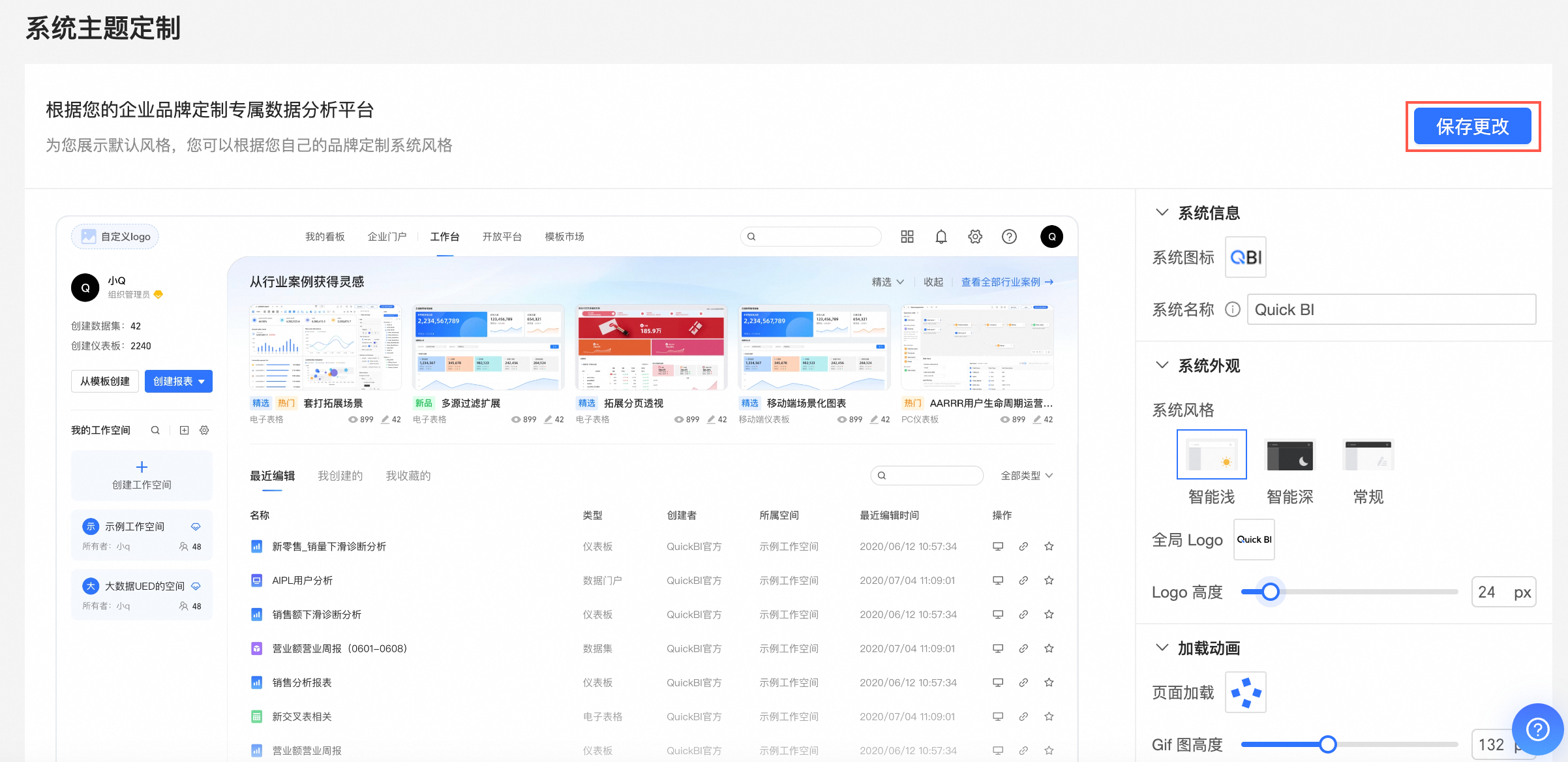Star the 营业额营业周报 (0601-0608) row

tap(1049, 648)
